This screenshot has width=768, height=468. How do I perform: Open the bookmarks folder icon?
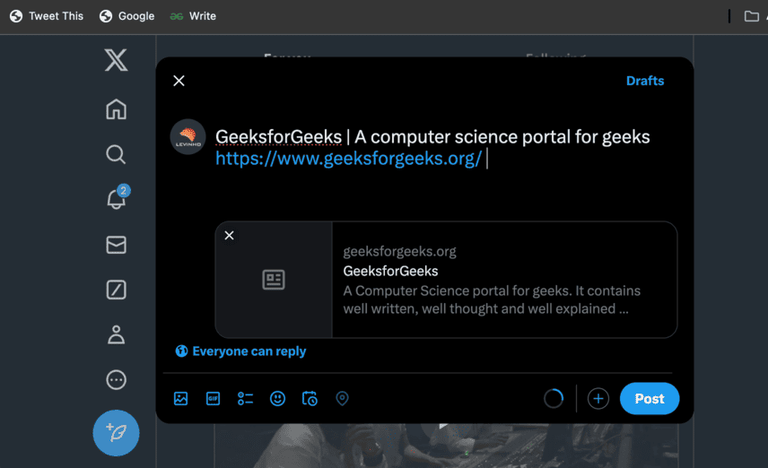tap(751, 16)
